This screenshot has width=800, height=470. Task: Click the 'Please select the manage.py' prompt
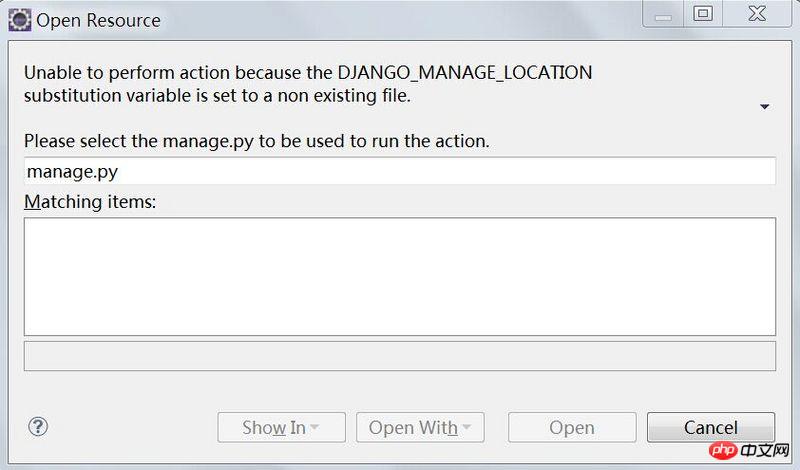[x=257, y=141]
